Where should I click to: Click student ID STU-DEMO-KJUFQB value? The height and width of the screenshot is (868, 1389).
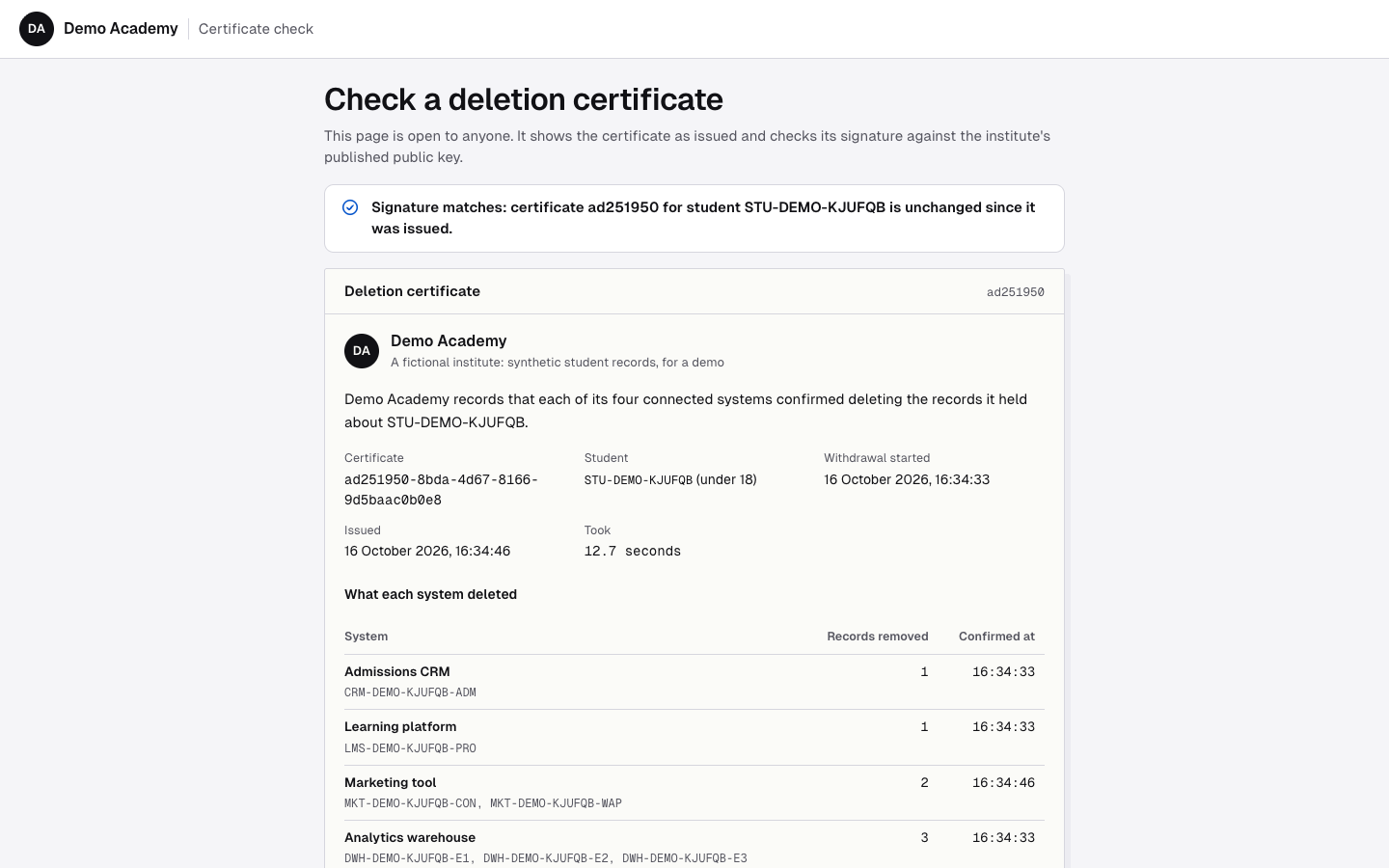[639, 480]
